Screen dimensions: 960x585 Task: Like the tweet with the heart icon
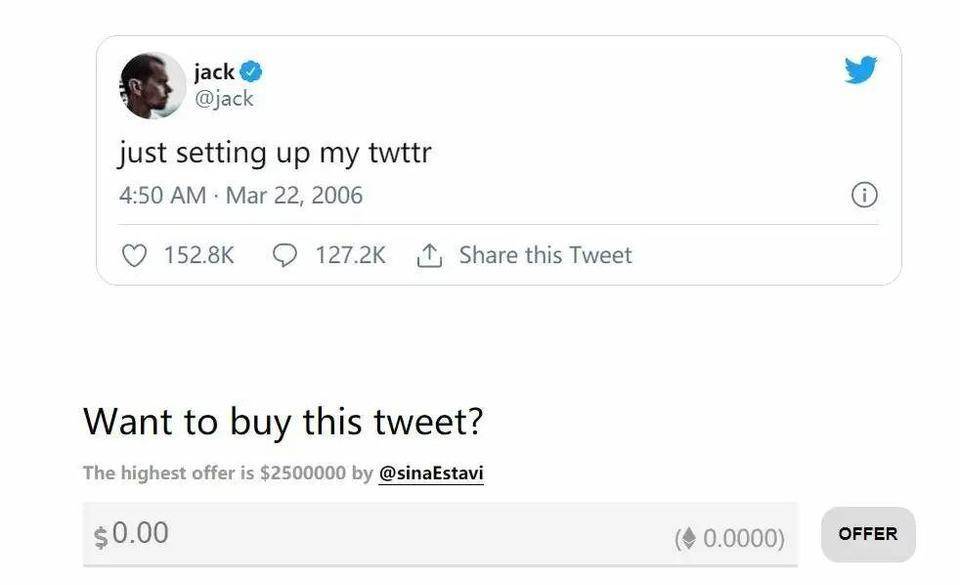[x=134, y=256]
